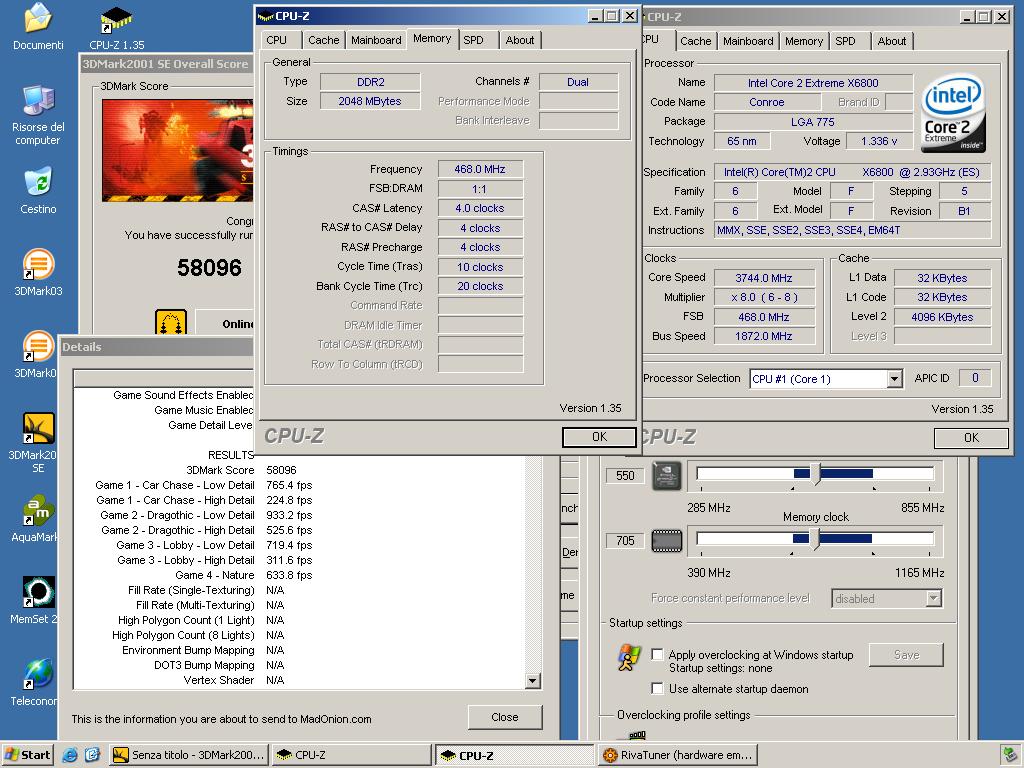This screenshot has width=1024, height=768.
Task: Click OK in the CPU-Z Memory window
Action: (x=599, y=437)
